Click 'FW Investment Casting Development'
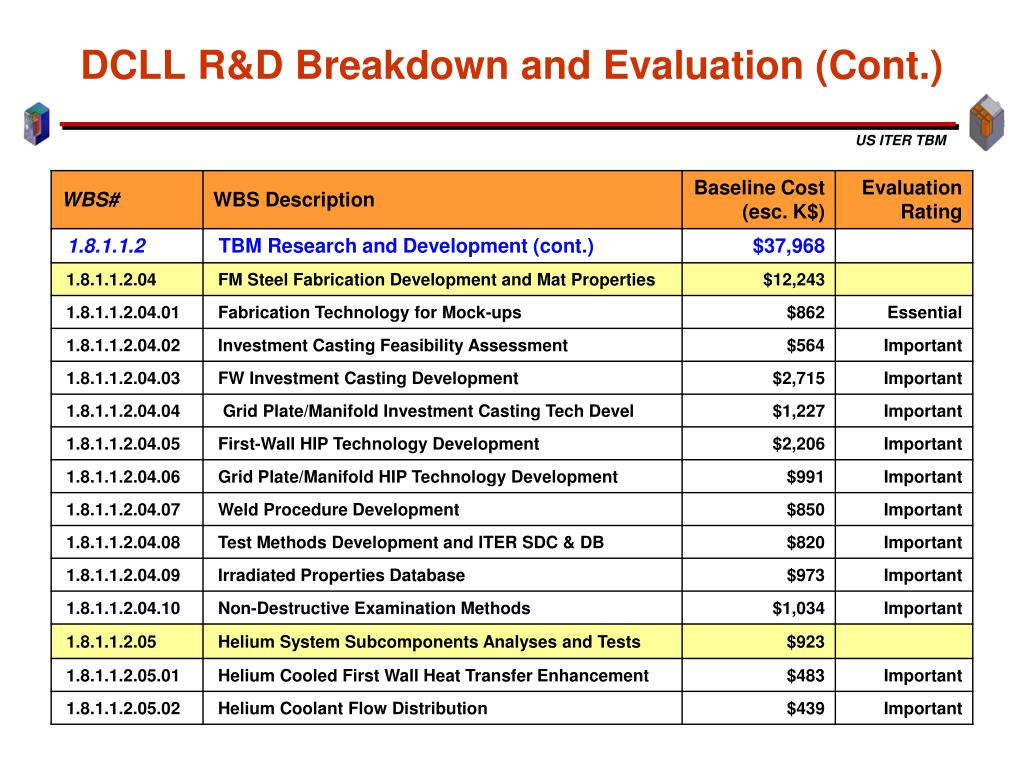Screen dimensions: 1024x768 coord(368,379)
